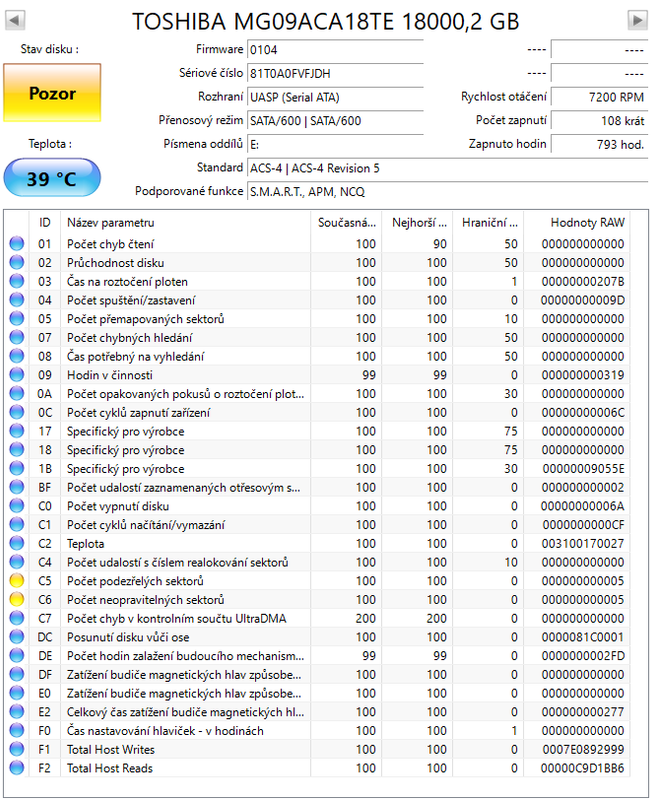Click the disk title TOSHIBA MG09ACA18TE
This screenshot has height=800, width=655.
pos(263,21)
